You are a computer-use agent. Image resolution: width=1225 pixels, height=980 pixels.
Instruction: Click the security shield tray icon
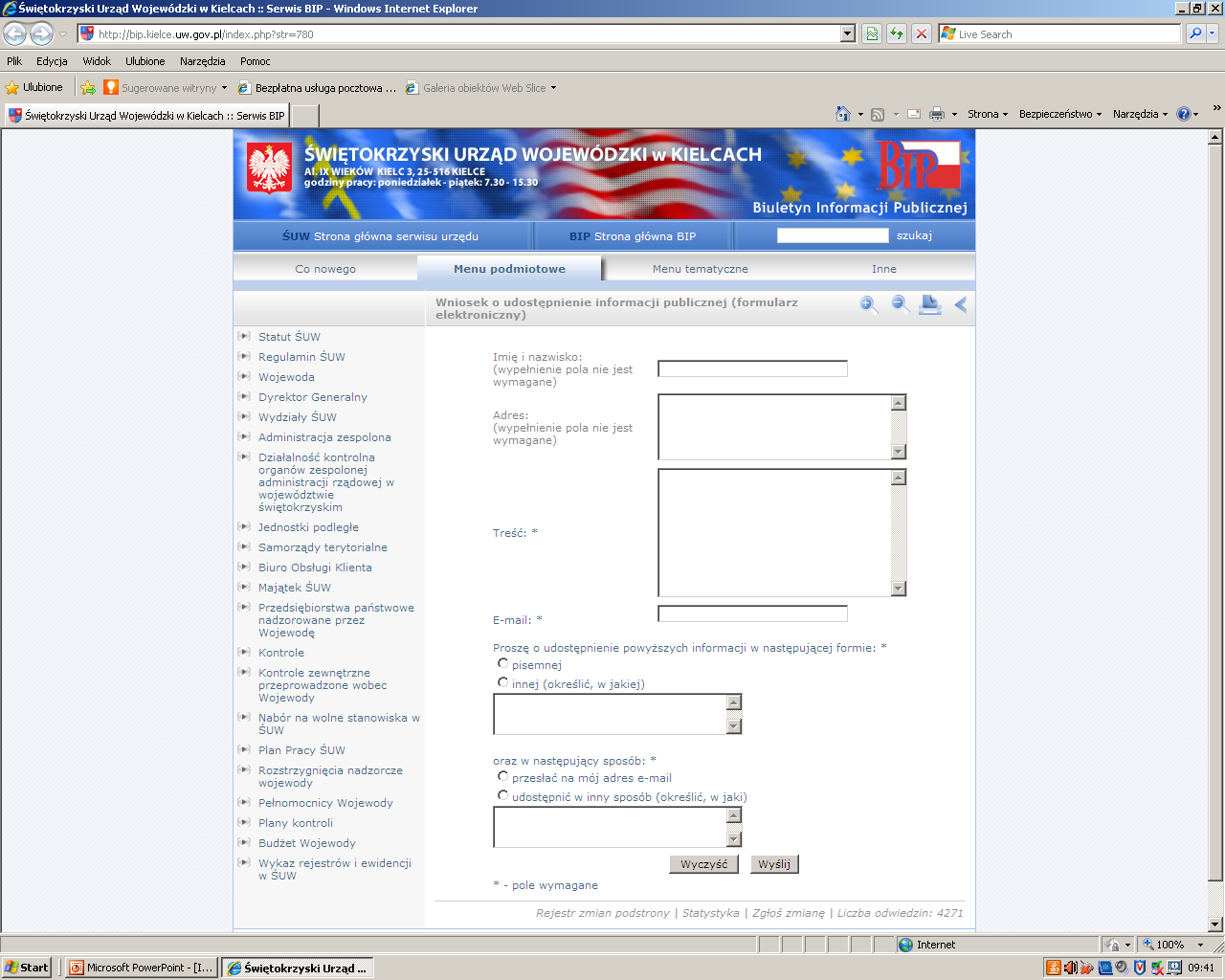(1140, 968)
